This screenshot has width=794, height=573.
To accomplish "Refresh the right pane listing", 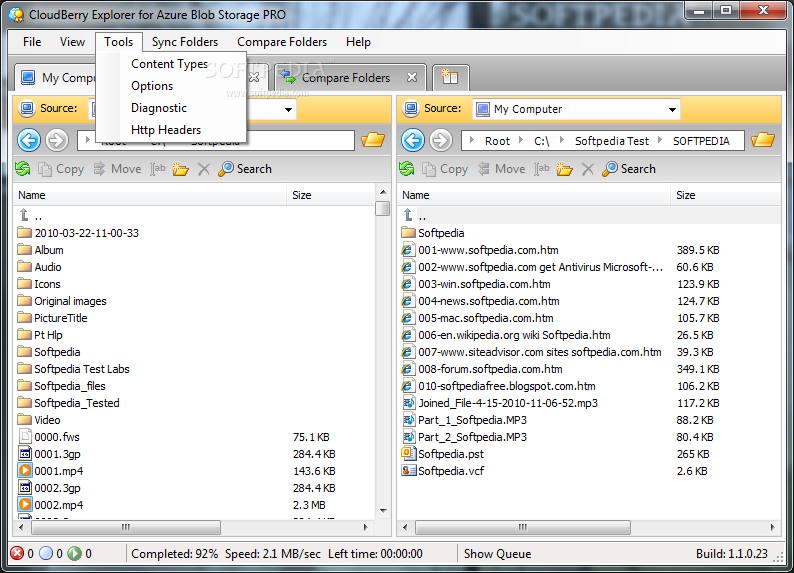I will pos(407,169).
